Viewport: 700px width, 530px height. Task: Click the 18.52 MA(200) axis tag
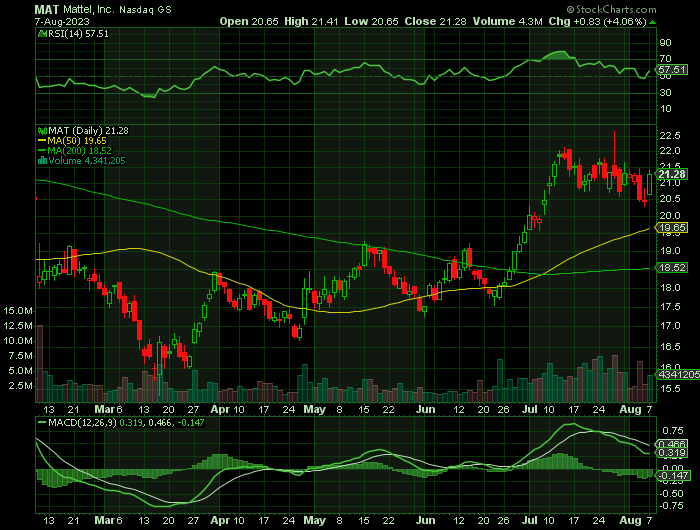[672, 267]
